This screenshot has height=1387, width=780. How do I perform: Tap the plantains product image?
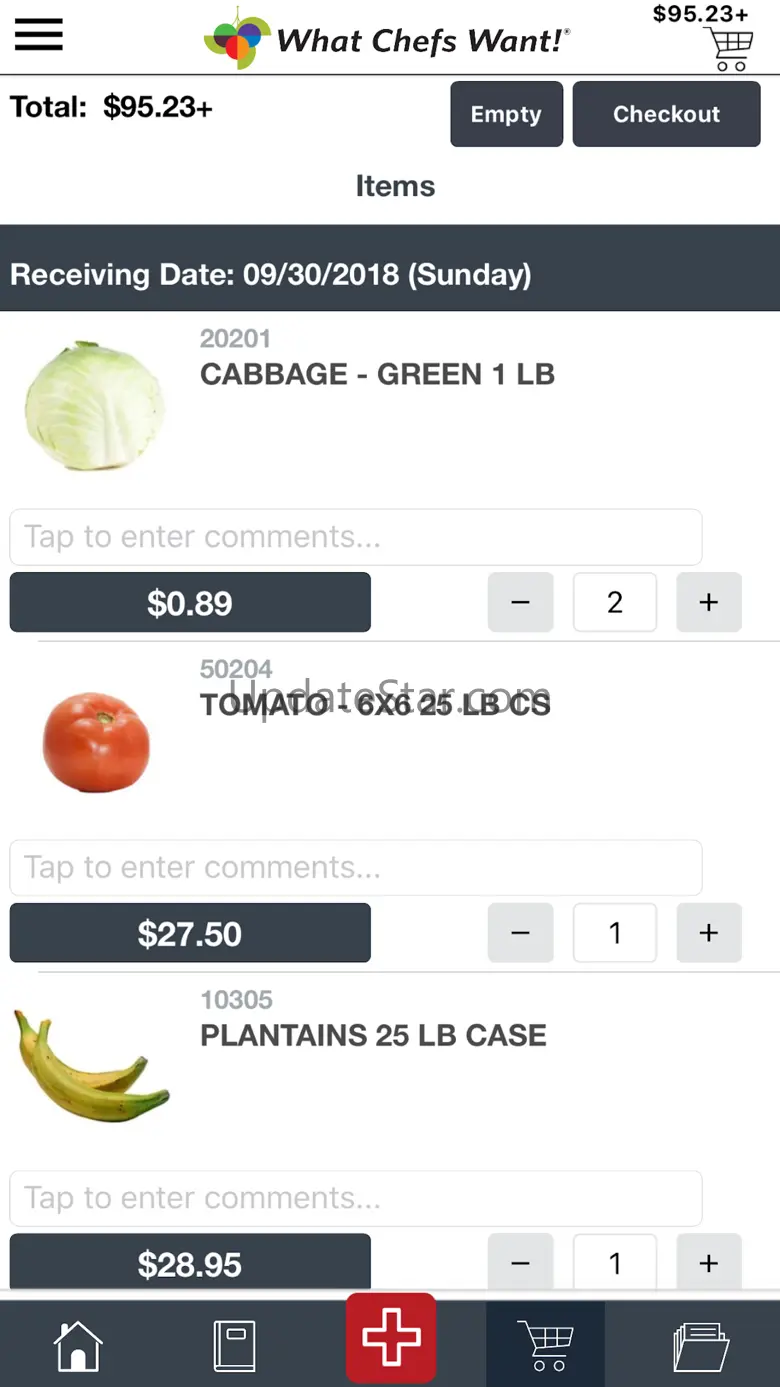[x=92, y=1067]
